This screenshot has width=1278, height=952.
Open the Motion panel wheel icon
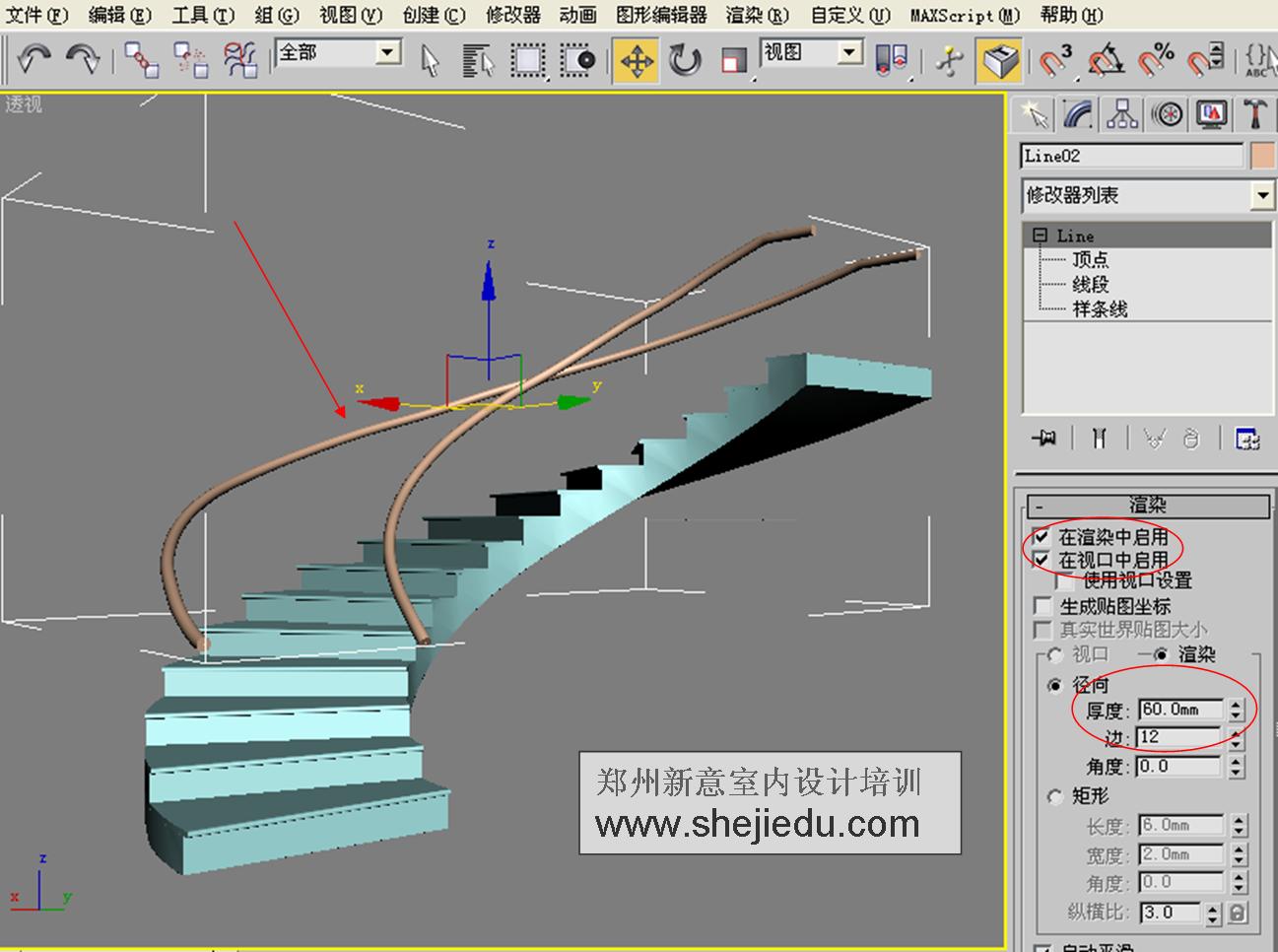pos(1167,113)
